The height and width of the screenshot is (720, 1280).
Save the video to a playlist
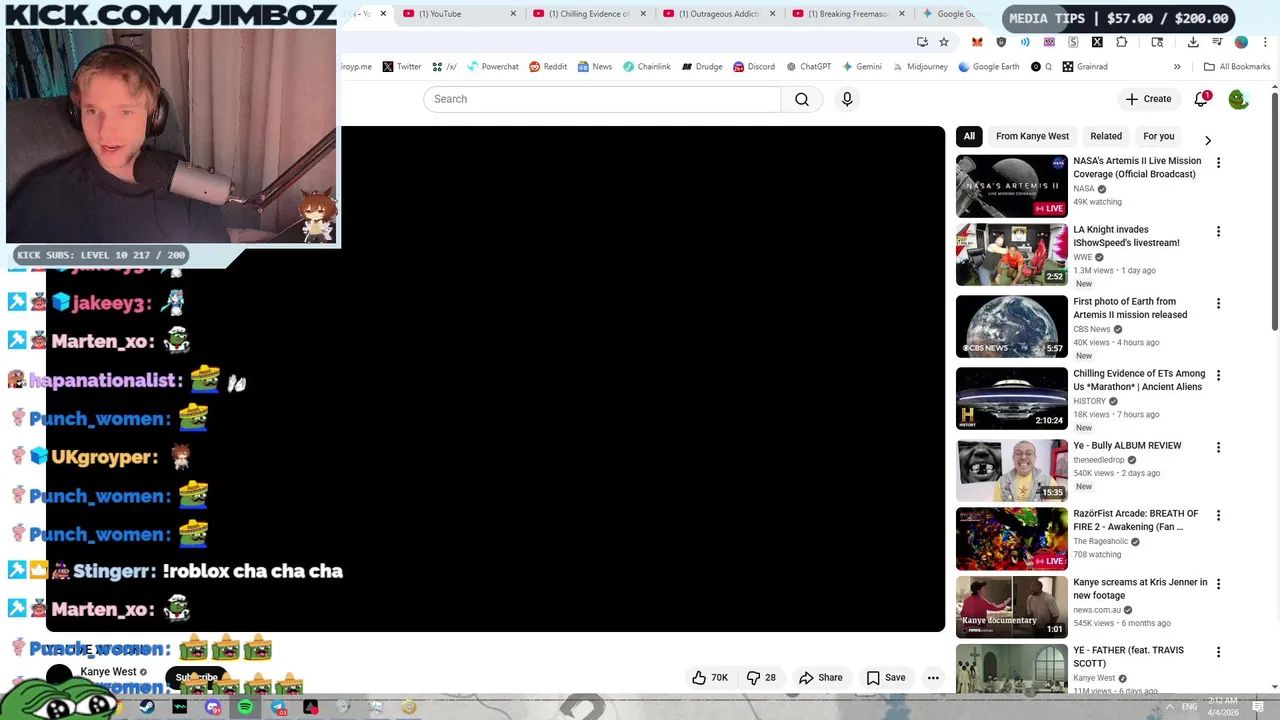pos(886,677)
